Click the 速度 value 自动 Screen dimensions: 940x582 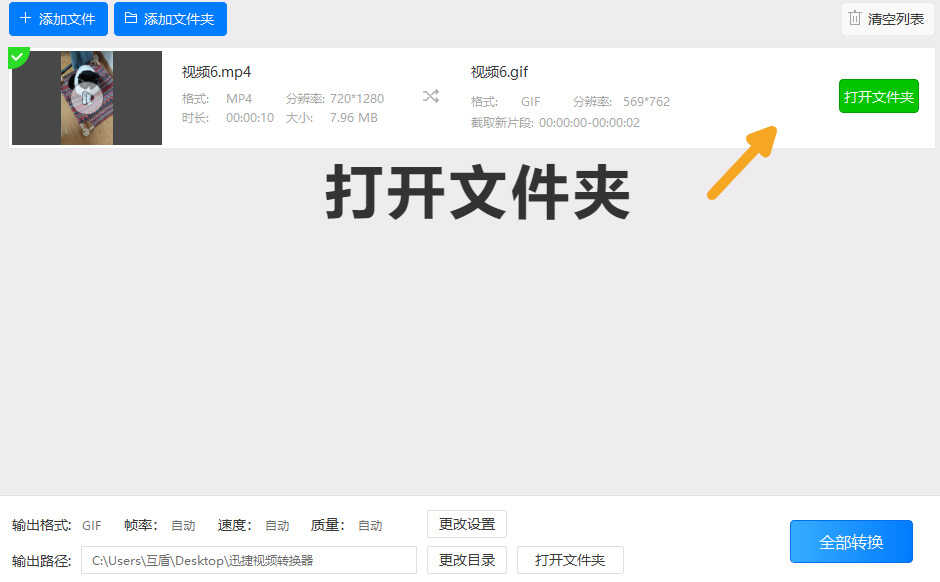click(277, 526)
